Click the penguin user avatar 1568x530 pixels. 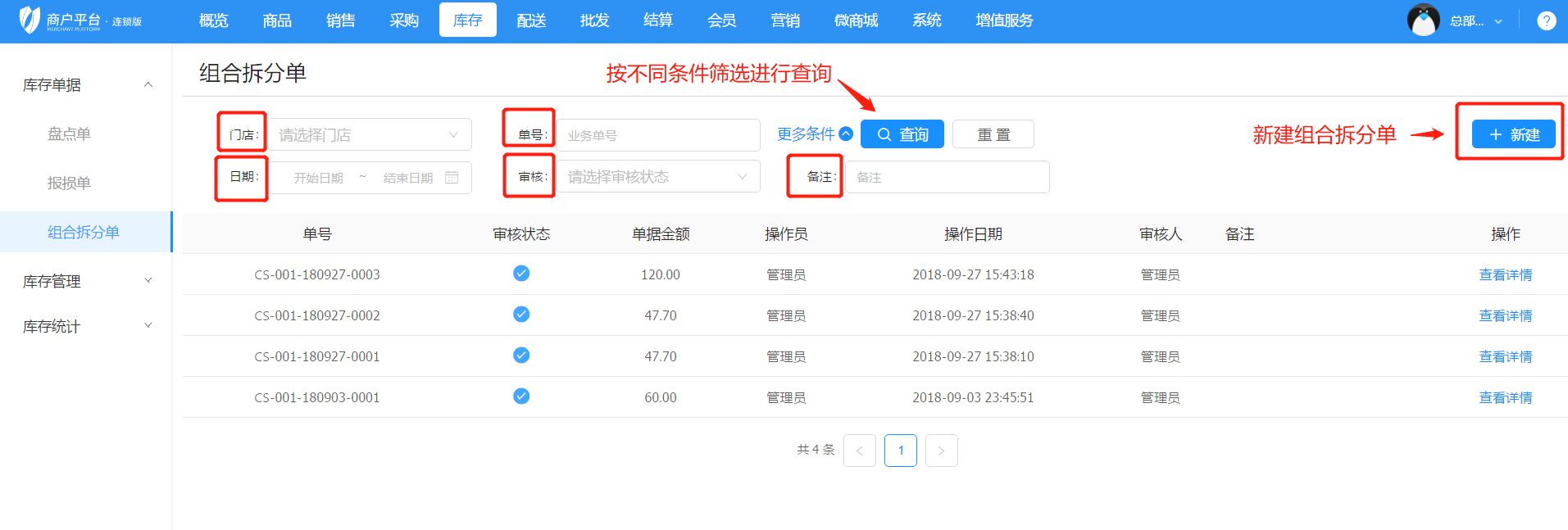pyautogui.click(x=1423, y=20)
